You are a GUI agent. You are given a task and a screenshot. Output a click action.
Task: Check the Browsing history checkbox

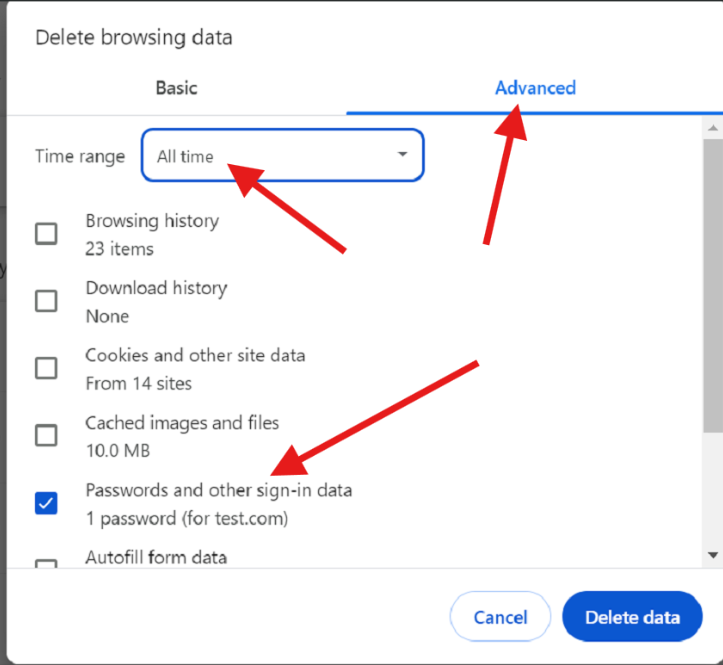(x=46, y=234)
